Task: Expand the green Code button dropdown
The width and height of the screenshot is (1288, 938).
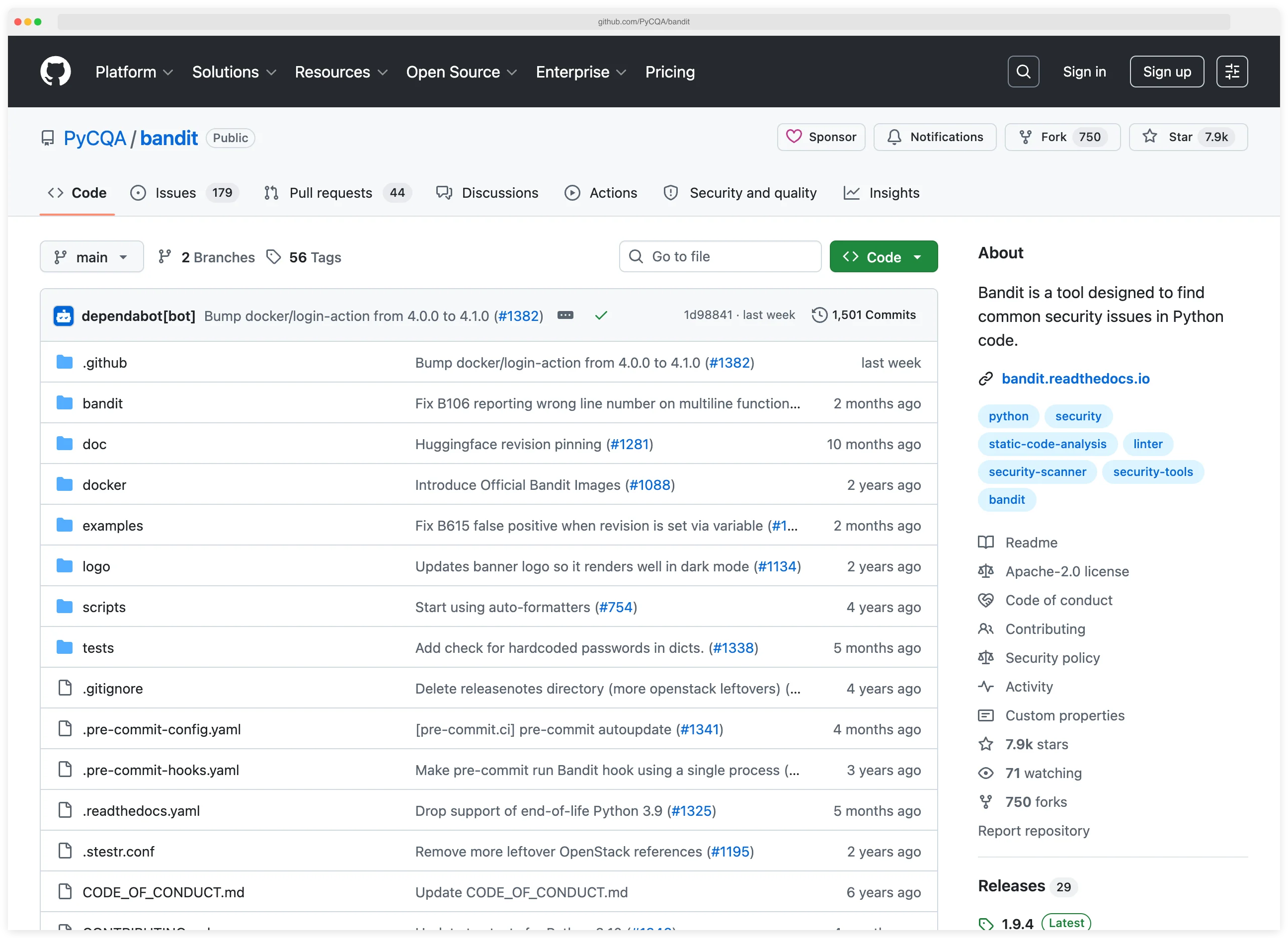Action: coord(918,256)
